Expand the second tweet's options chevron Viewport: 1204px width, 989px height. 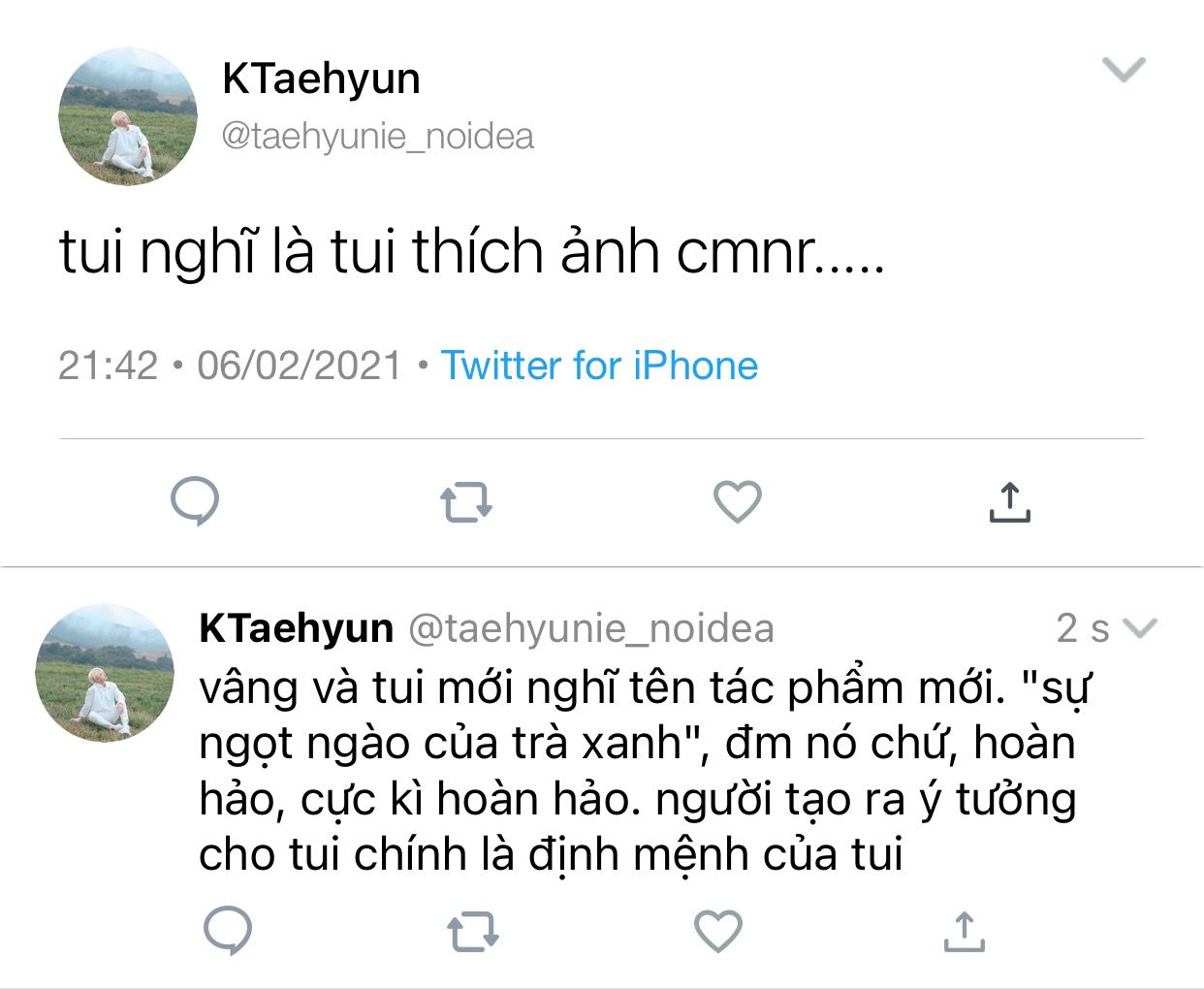(x=1139, y=628)
